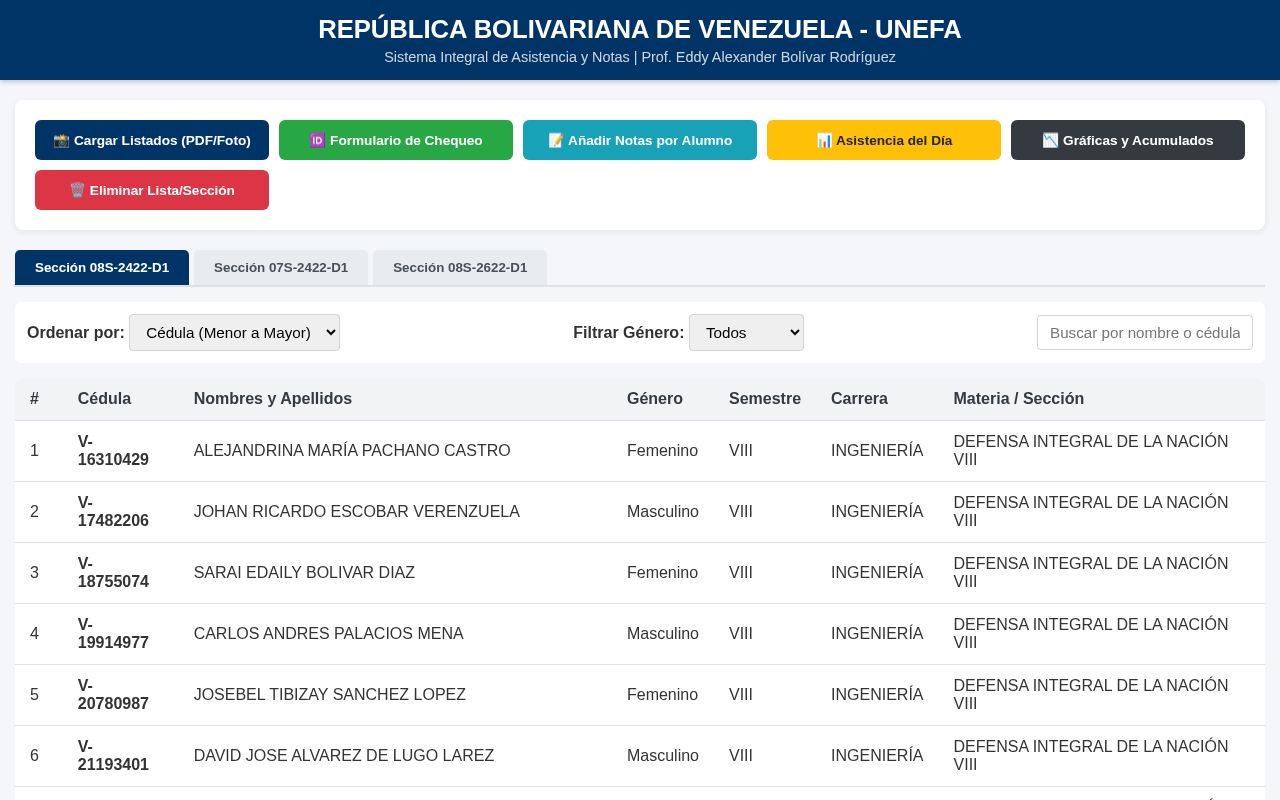
Task: Select JOSEBEL TIBIZAY SANCHEZ LOPEZ name
Action: tap(330, 695)
